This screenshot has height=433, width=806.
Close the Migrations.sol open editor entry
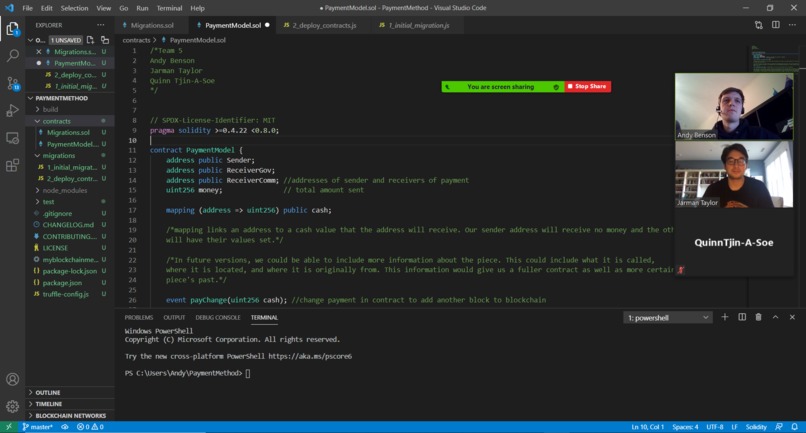coord(39,51)
